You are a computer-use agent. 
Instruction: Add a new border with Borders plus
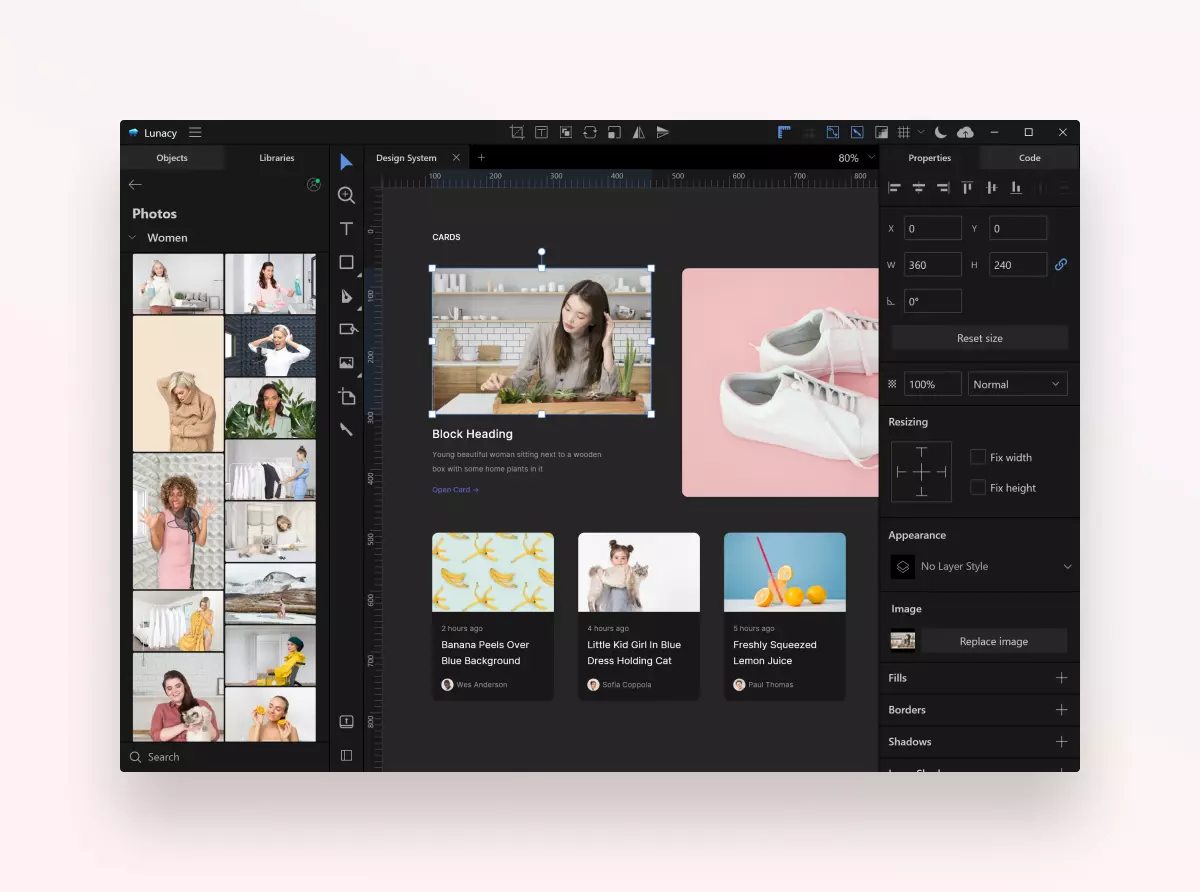(x=1061, y=710)
